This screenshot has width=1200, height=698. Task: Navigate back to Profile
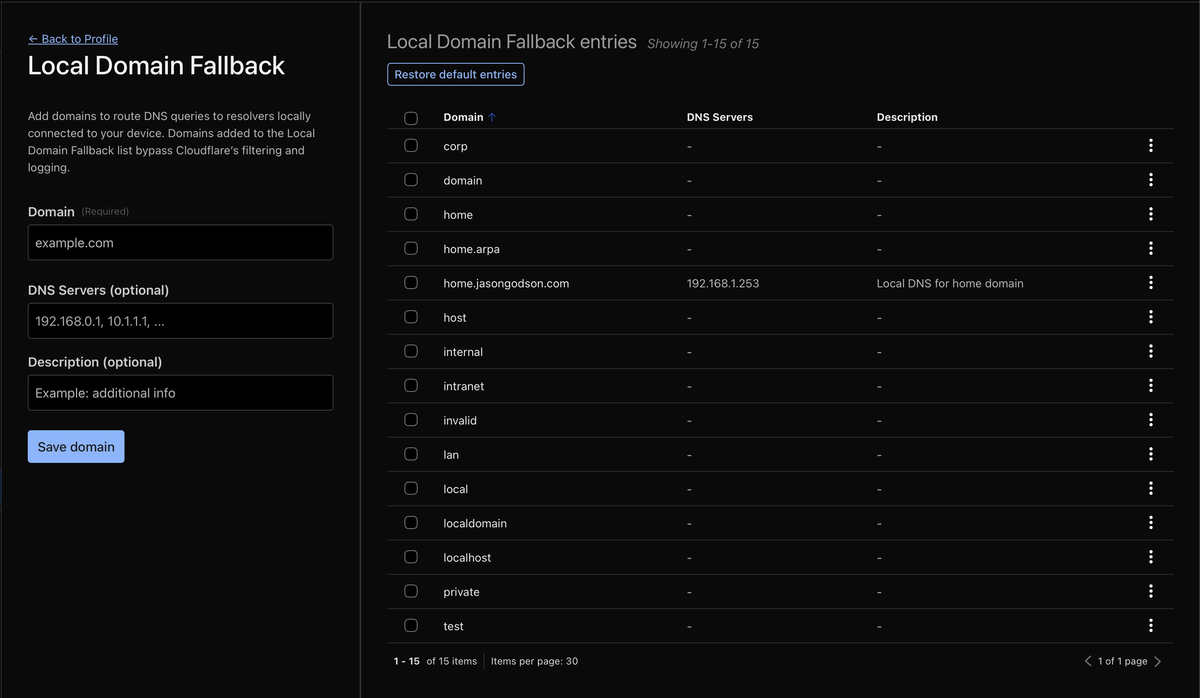73,38
